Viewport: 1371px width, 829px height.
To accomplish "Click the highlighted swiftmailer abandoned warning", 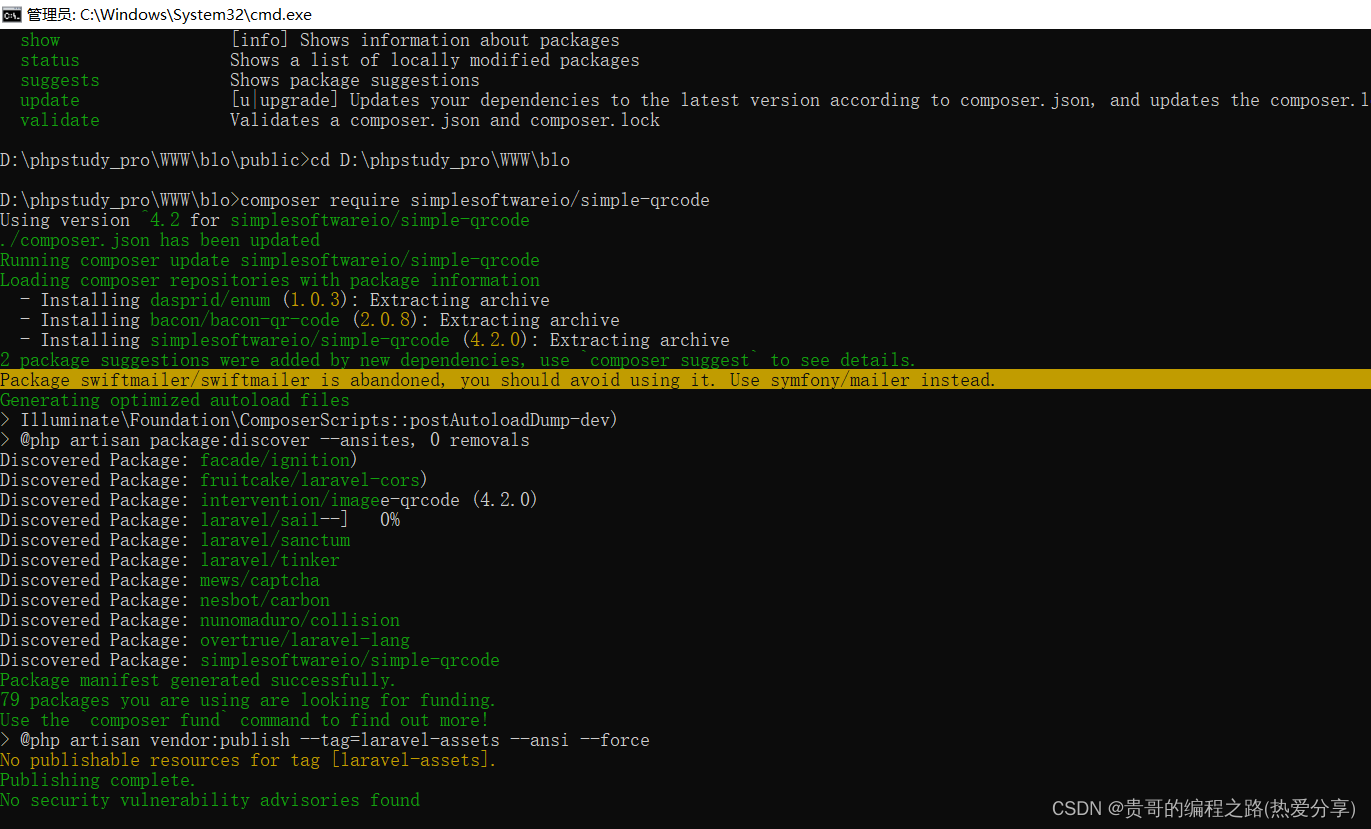I will coord(685,380).
